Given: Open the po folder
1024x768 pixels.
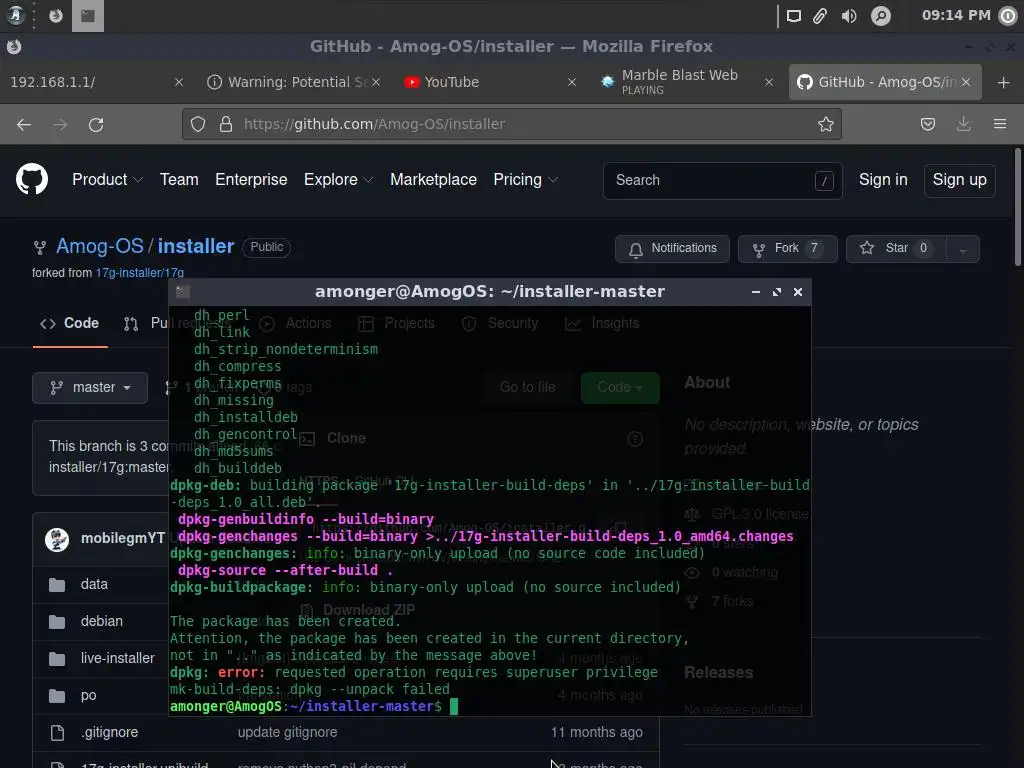Looking at the screenshot, I should tap(88, 696).
